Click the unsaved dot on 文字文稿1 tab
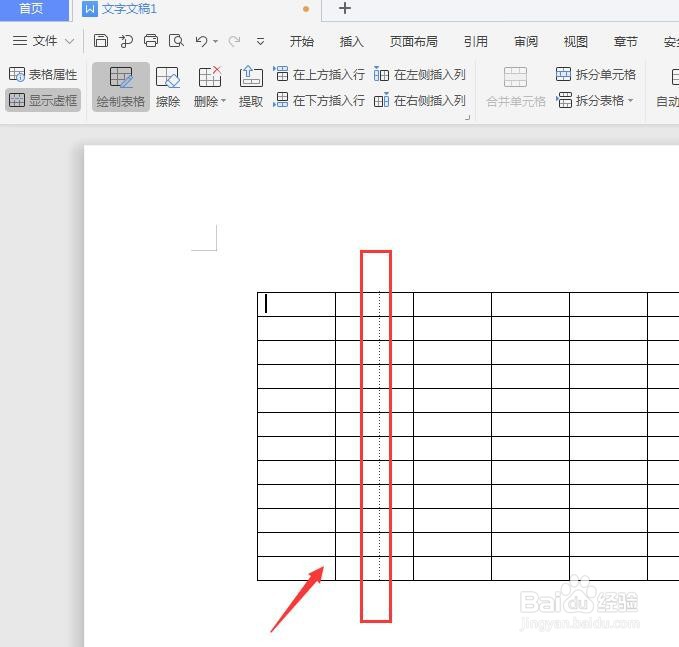679x647 pixels. [306, 9]
